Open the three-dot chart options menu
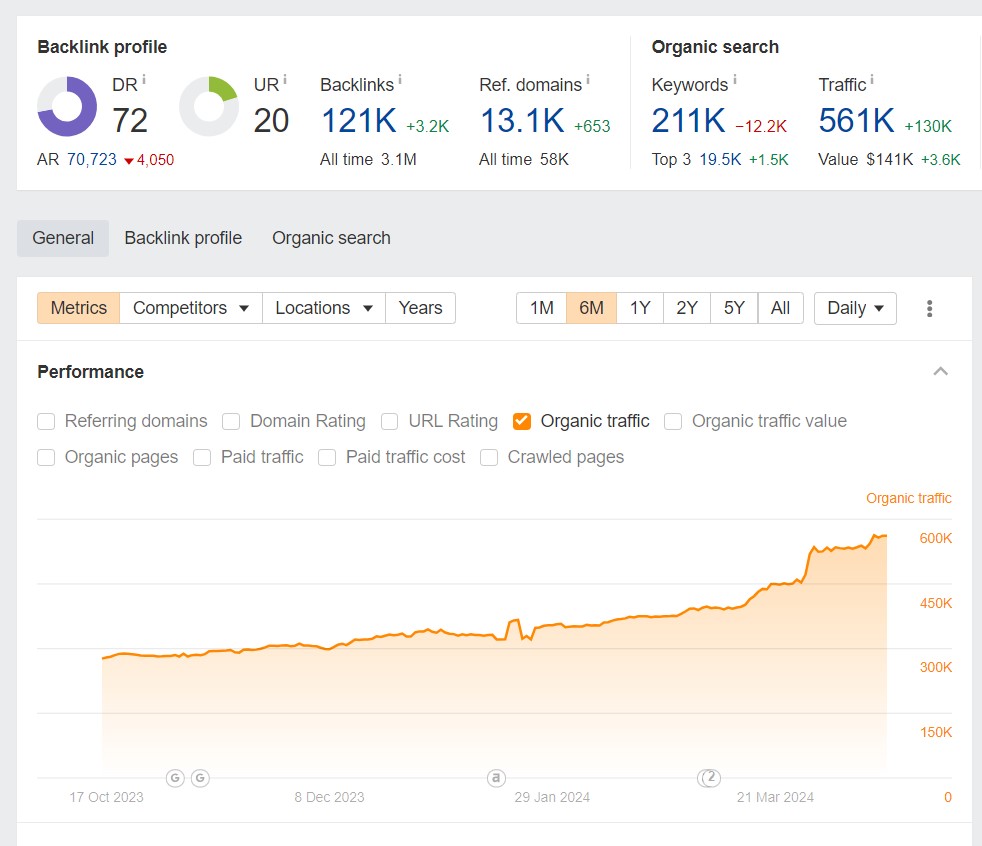 [x=929, y=308]
